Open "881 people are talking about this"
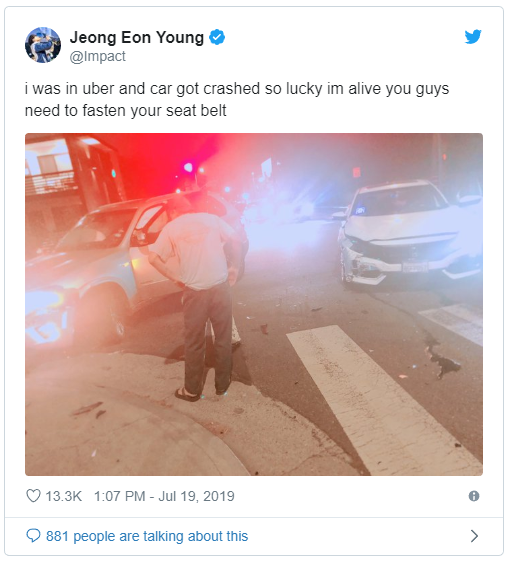 point(147,536)
